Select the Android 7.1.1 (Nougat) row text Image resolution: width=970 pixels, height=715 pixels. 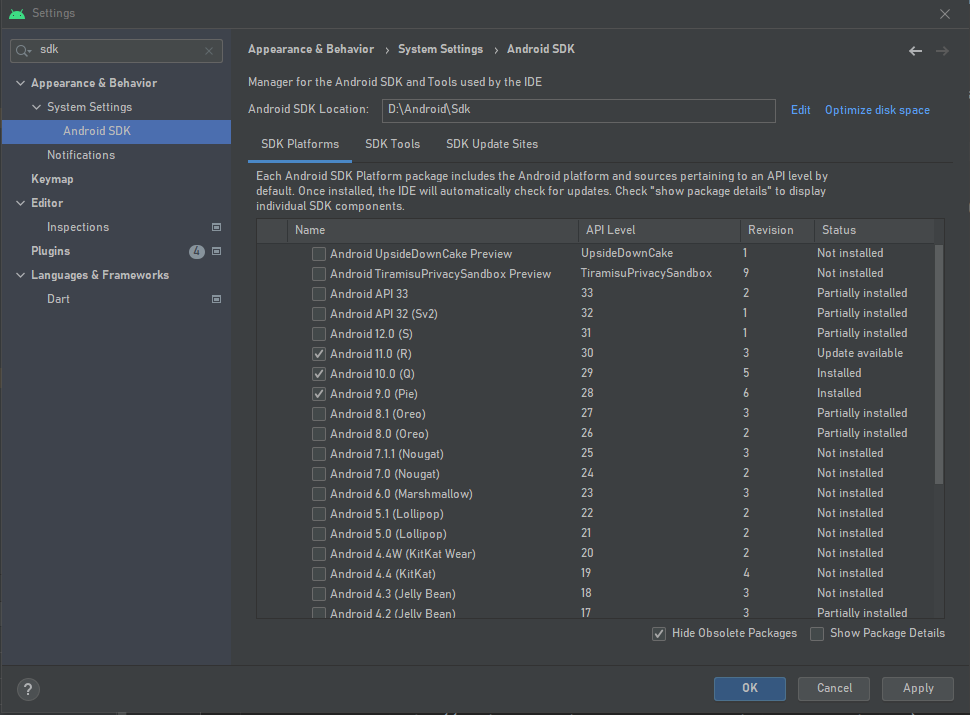[x=387, y=454]
